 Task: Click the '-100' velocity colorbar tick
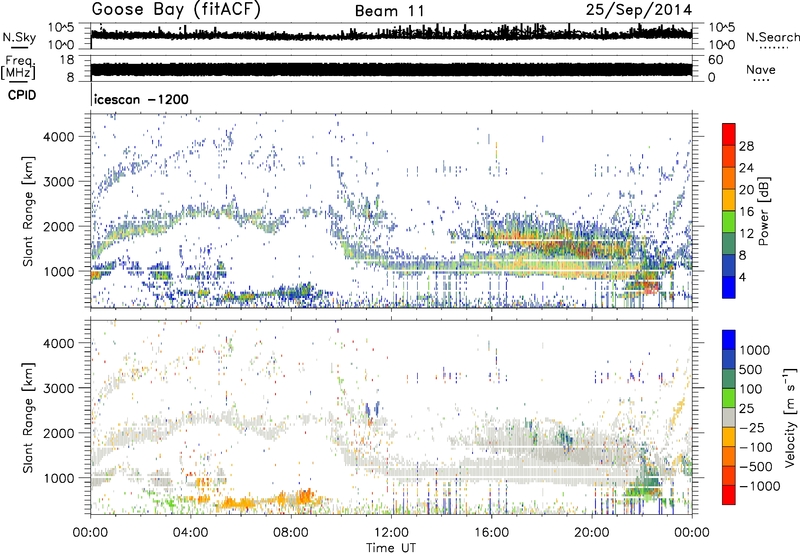click(x=756, y=447)
